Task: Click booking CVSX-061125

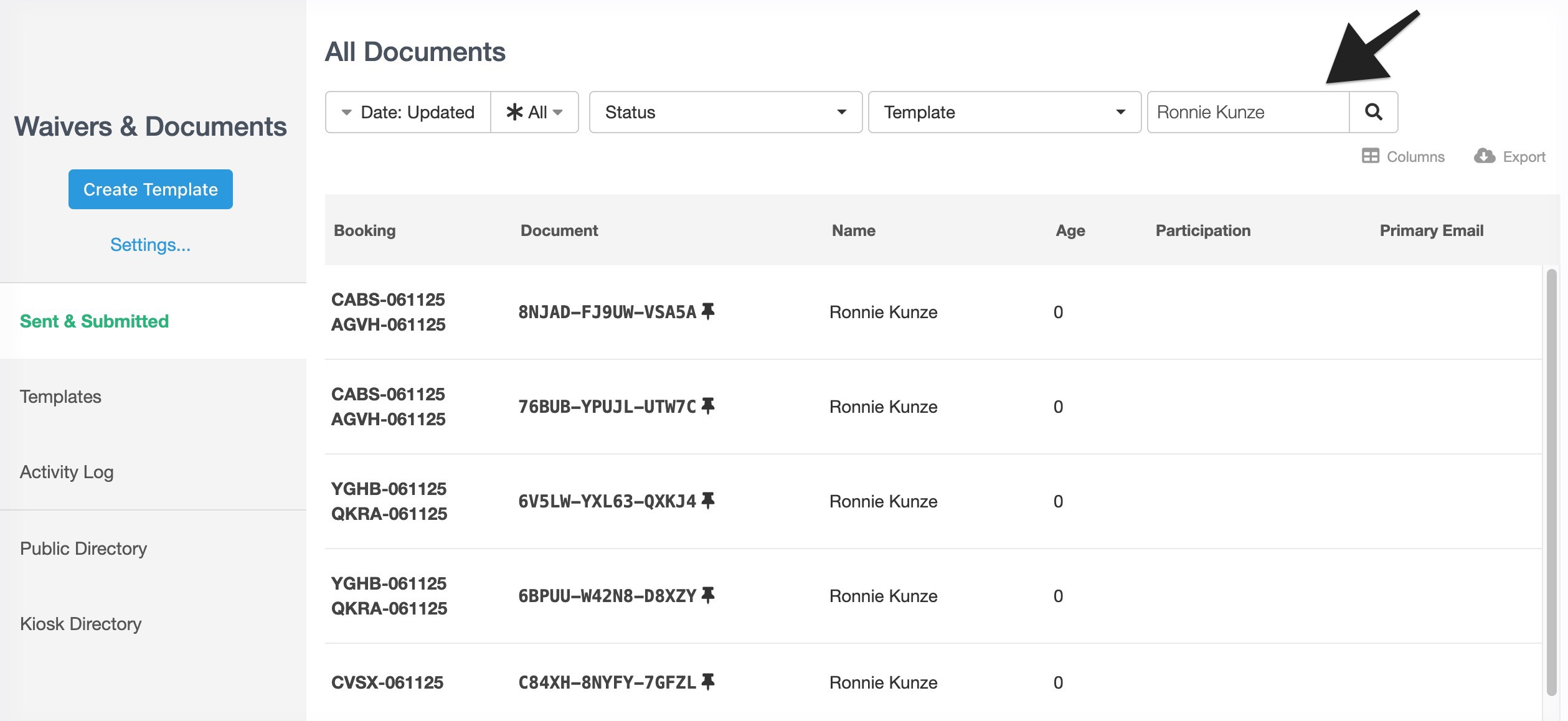Action: [x=387, y=682]
